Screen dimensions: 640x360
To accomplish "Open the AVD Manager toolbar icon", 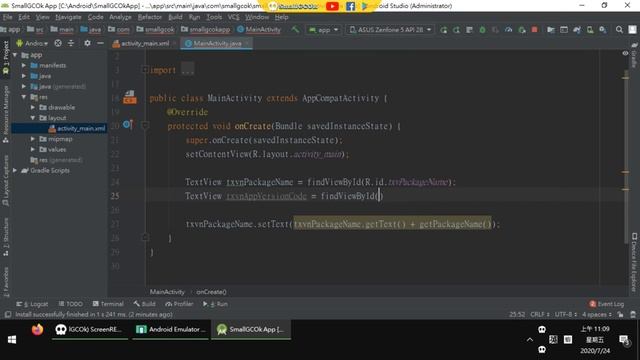I will (x=590, y=30).
